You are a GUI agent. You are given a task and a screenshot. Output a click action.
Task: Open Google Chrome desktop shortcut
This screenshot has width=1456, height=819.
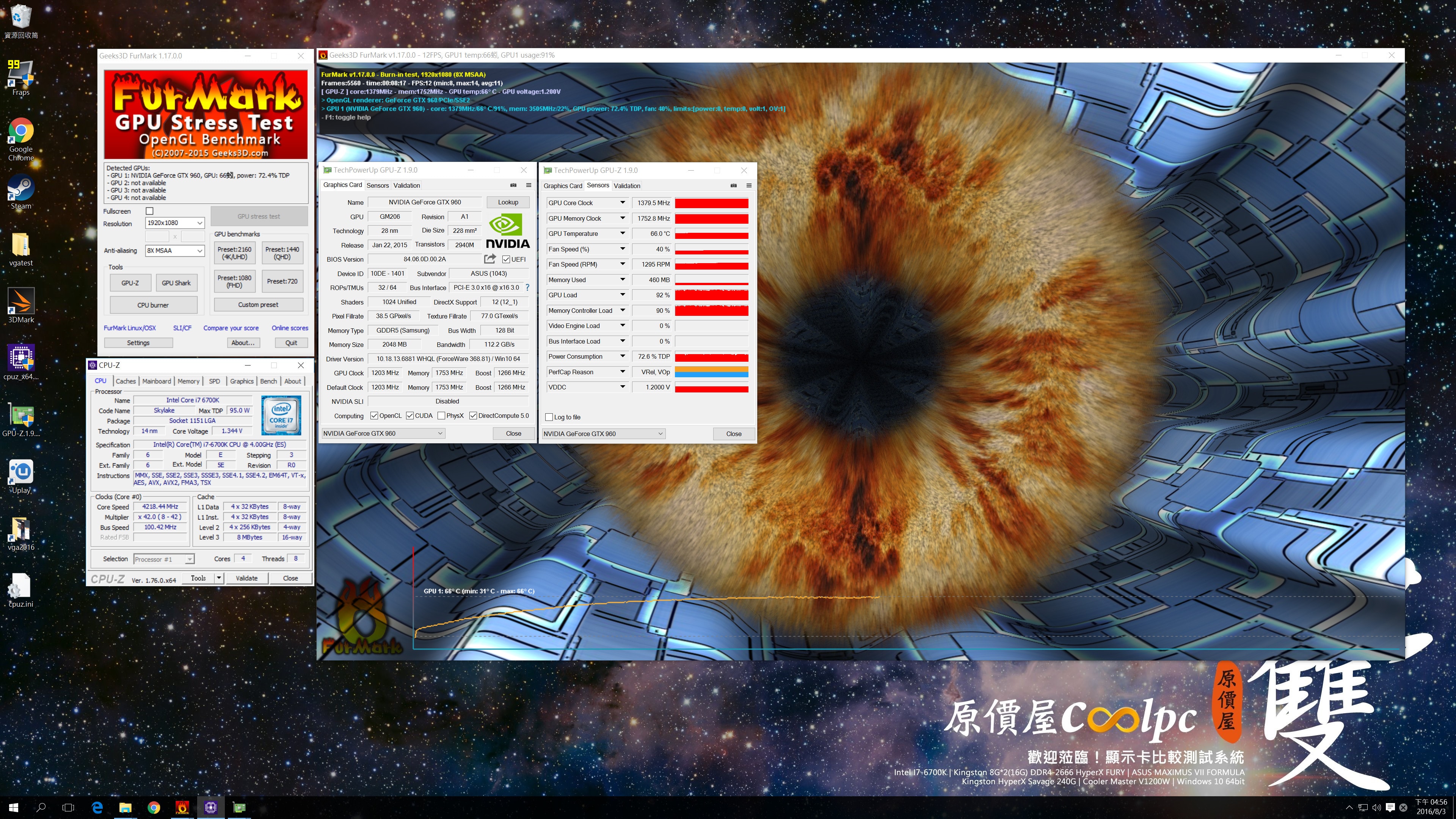[21, 139]
